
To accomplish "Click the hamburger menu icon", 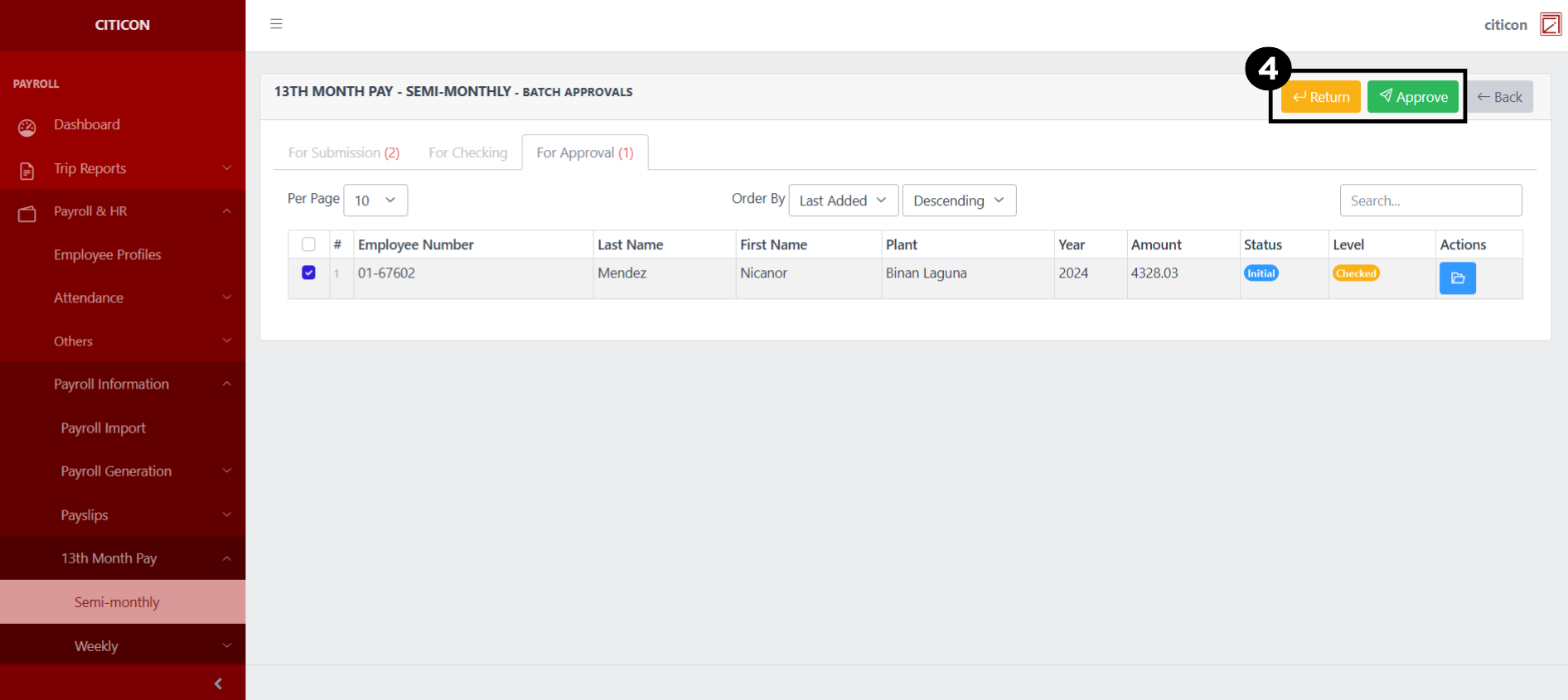I will tap(276, 24).
